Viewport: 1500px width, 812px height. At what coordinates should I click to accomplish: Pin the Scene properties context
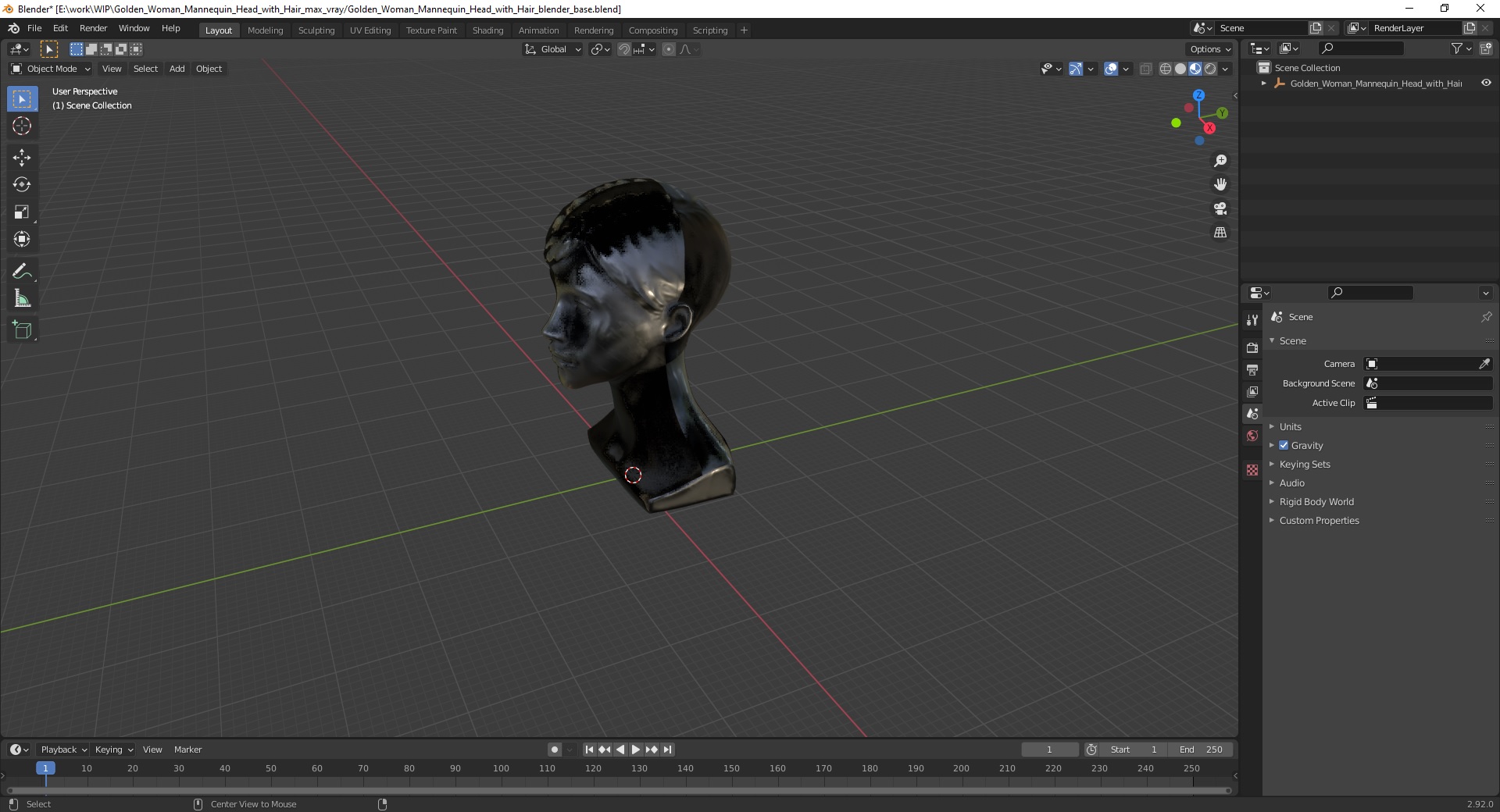point(1486,317)
